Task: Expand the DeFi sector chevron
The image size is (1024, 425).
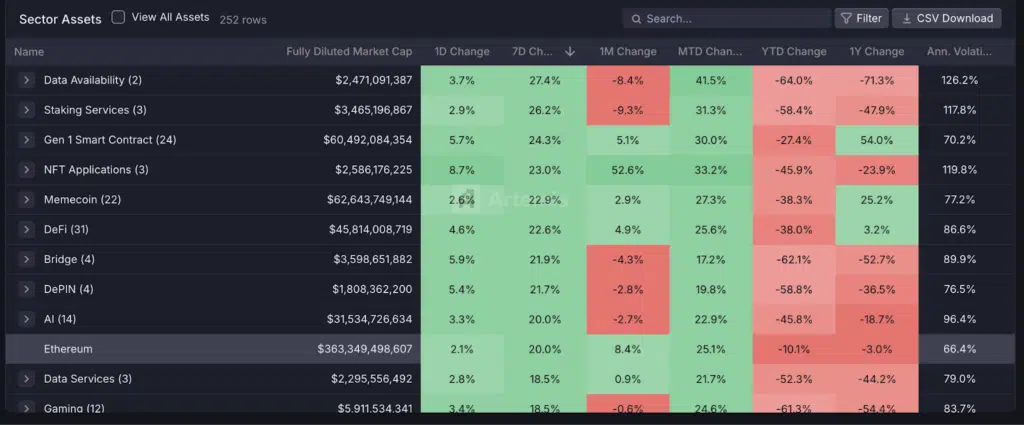Action: coord(26,230)
